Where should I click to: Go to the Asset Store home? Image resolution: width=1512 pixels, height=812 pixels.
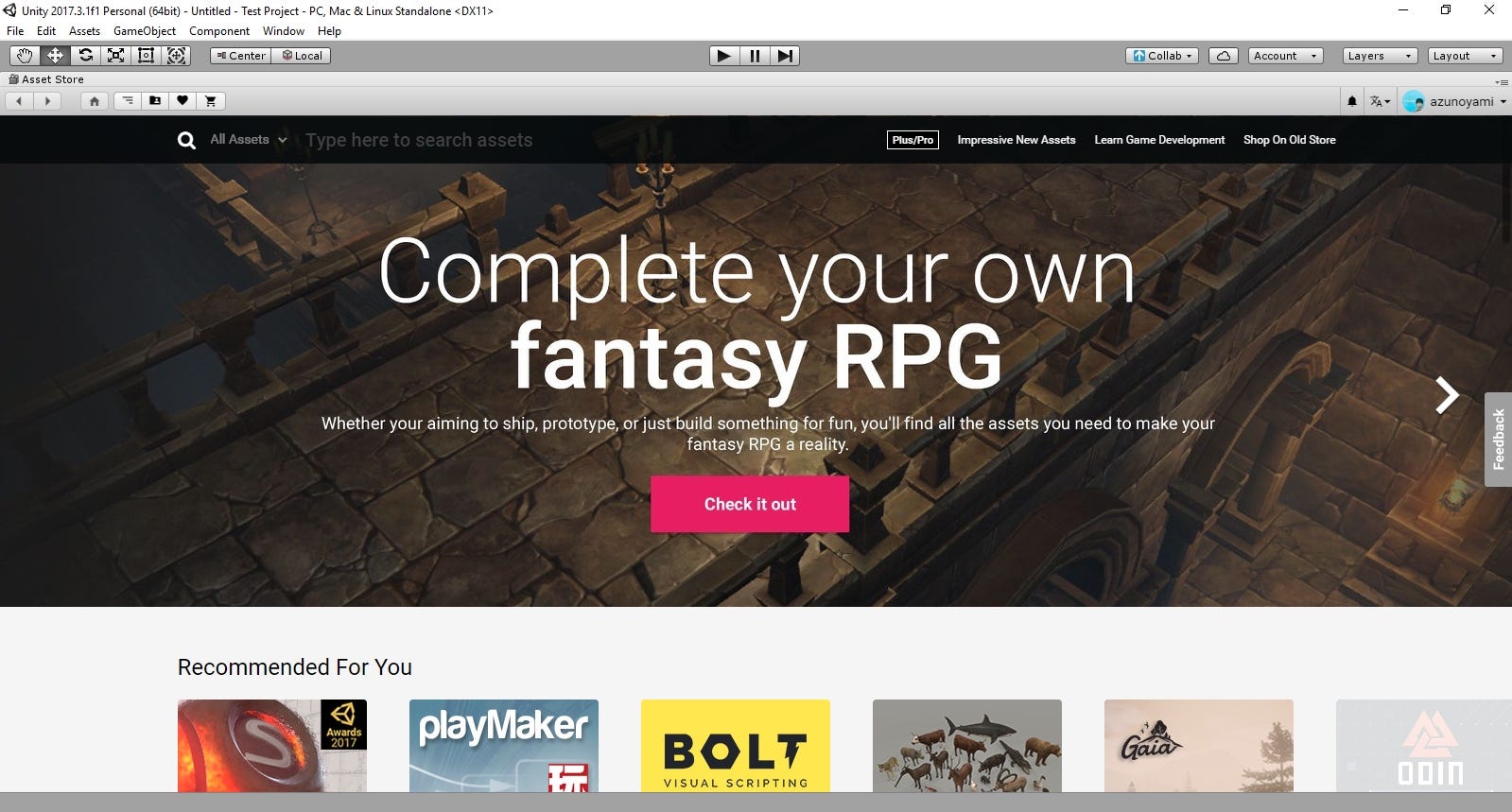click(94, 101)
